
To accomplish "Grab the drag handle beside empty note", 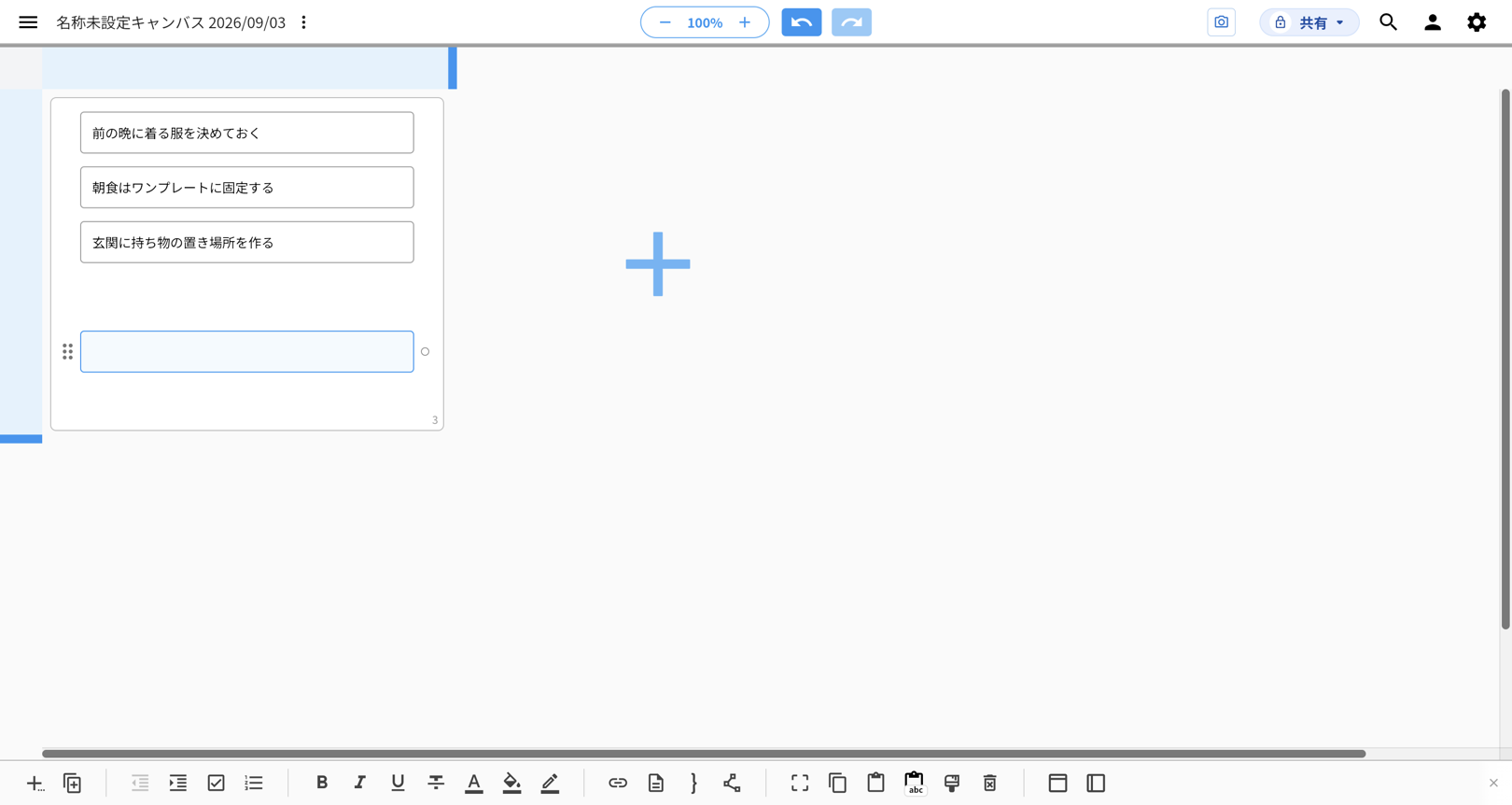I will click(67, 352).
